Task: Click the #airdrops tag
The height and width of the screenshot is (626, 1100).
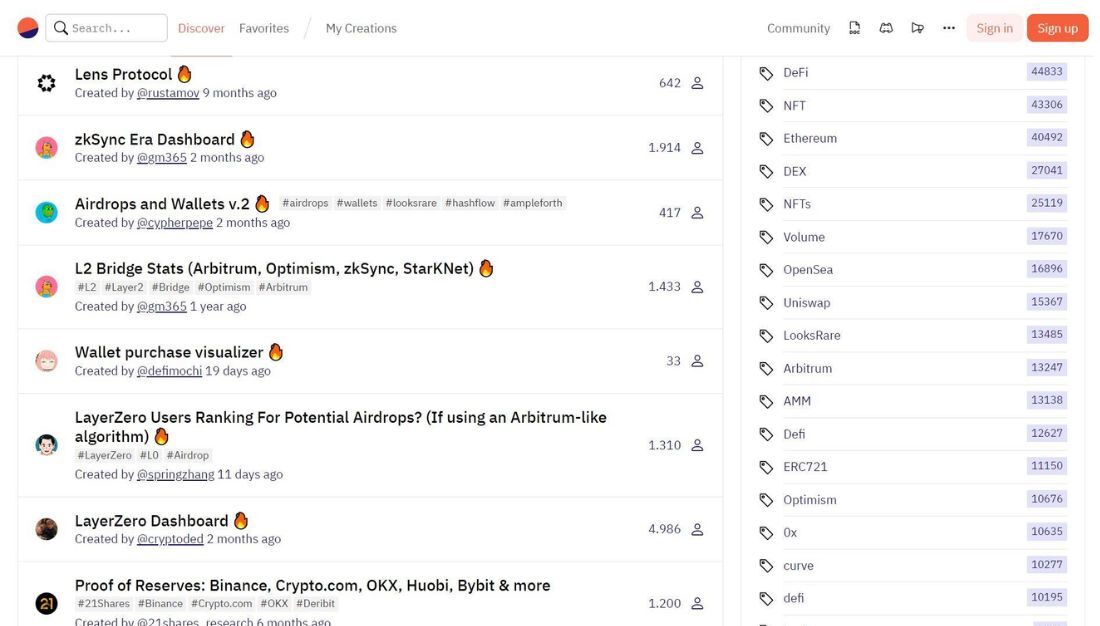Action: tap(305, 203)
